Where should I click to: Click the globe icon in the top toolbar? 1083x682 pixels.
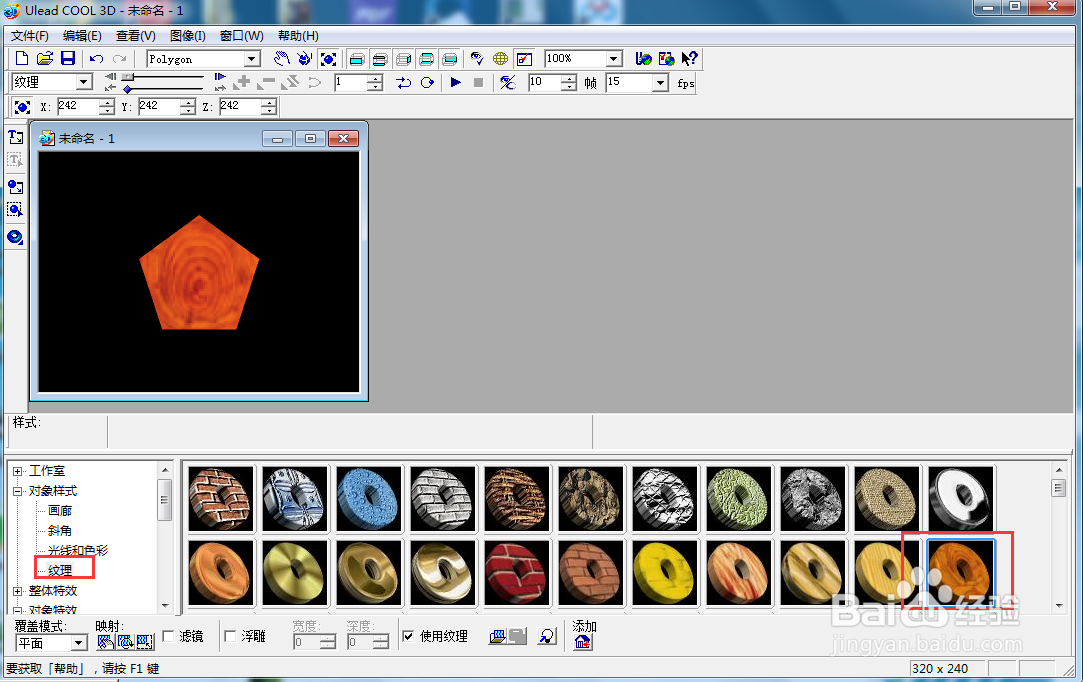(x=500, y=59)
